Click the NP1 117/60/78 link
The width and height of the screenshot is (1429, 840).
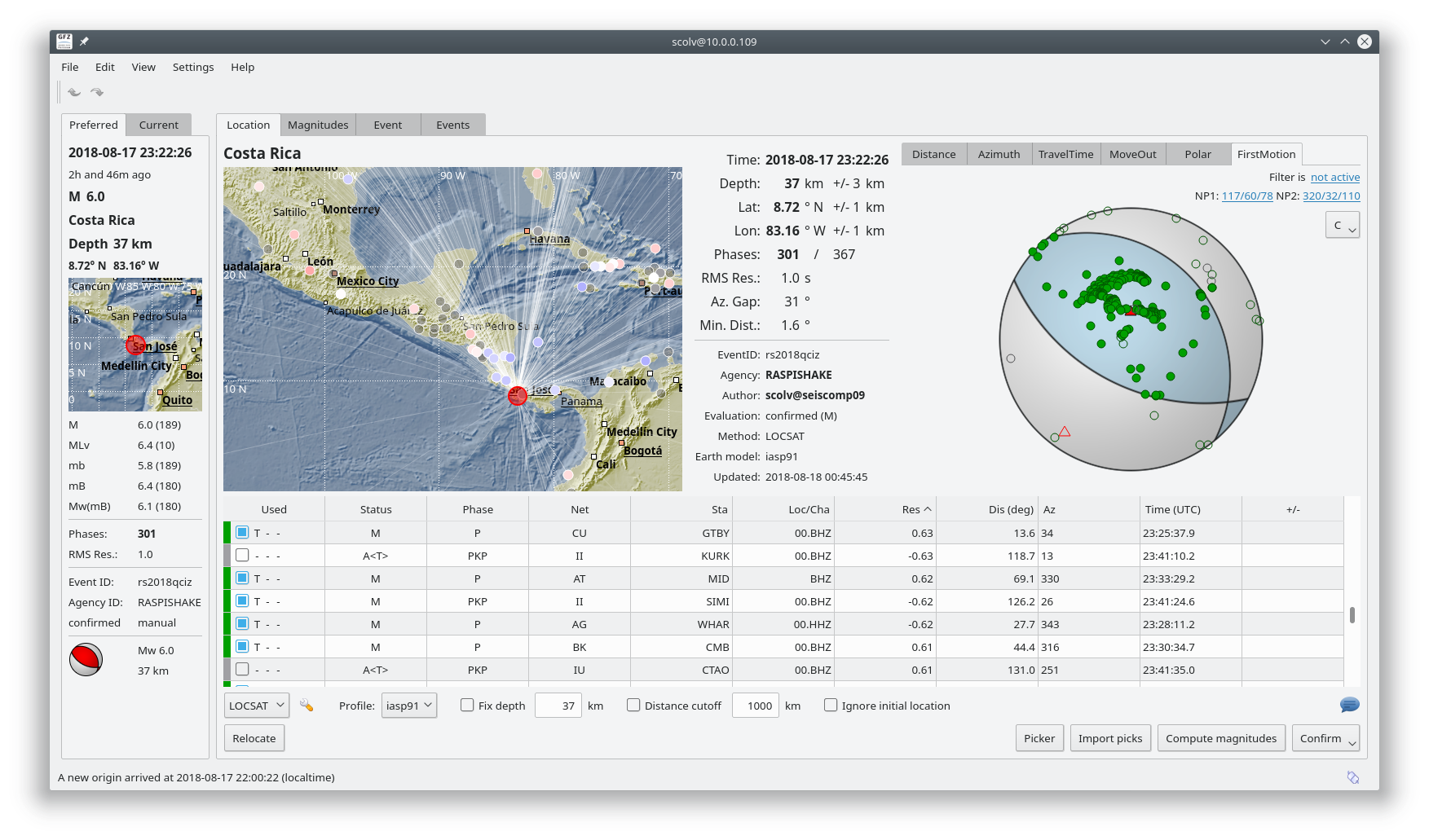pos(1247,196)
